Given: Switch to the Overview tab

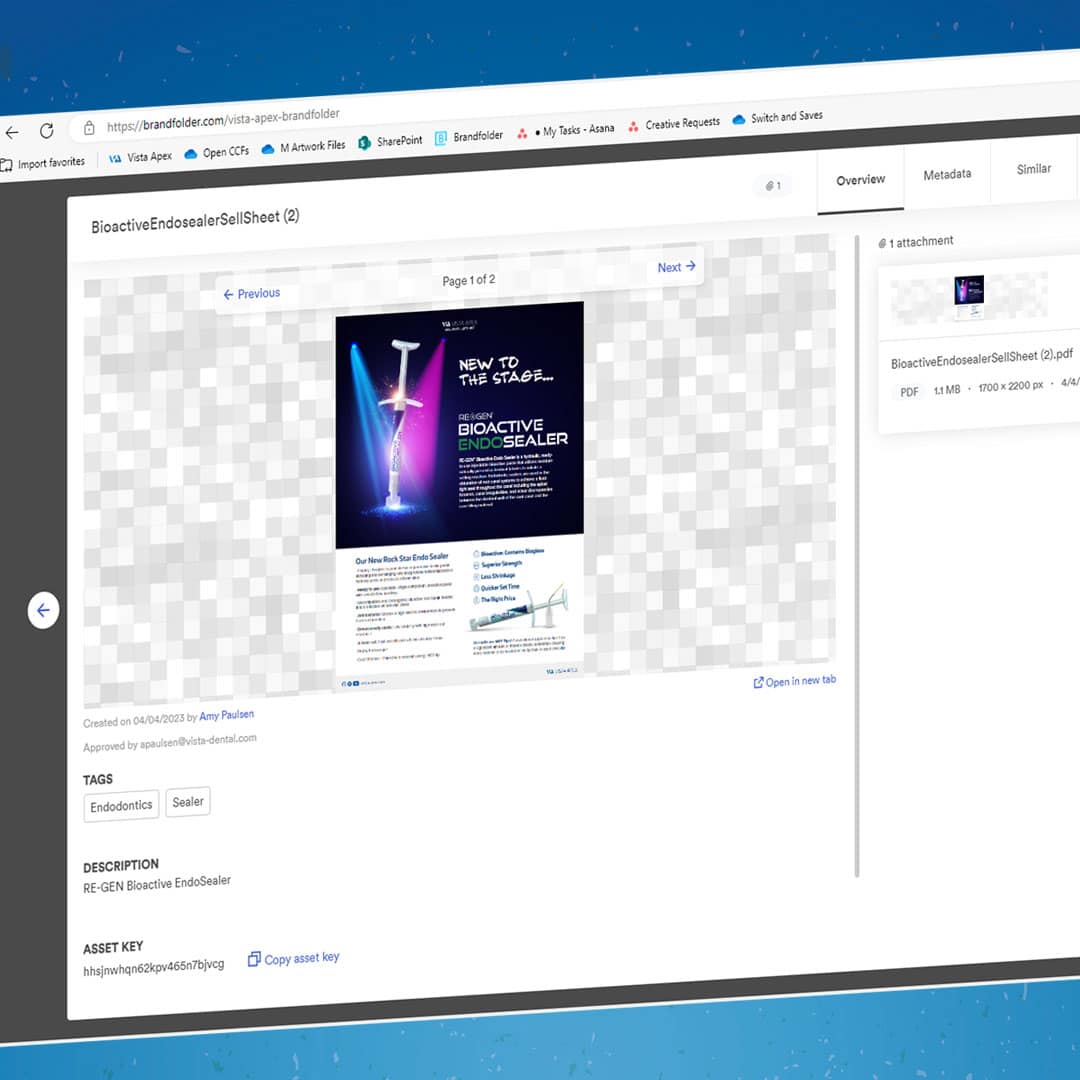Looking at the screenshot, I should point(860,180).
